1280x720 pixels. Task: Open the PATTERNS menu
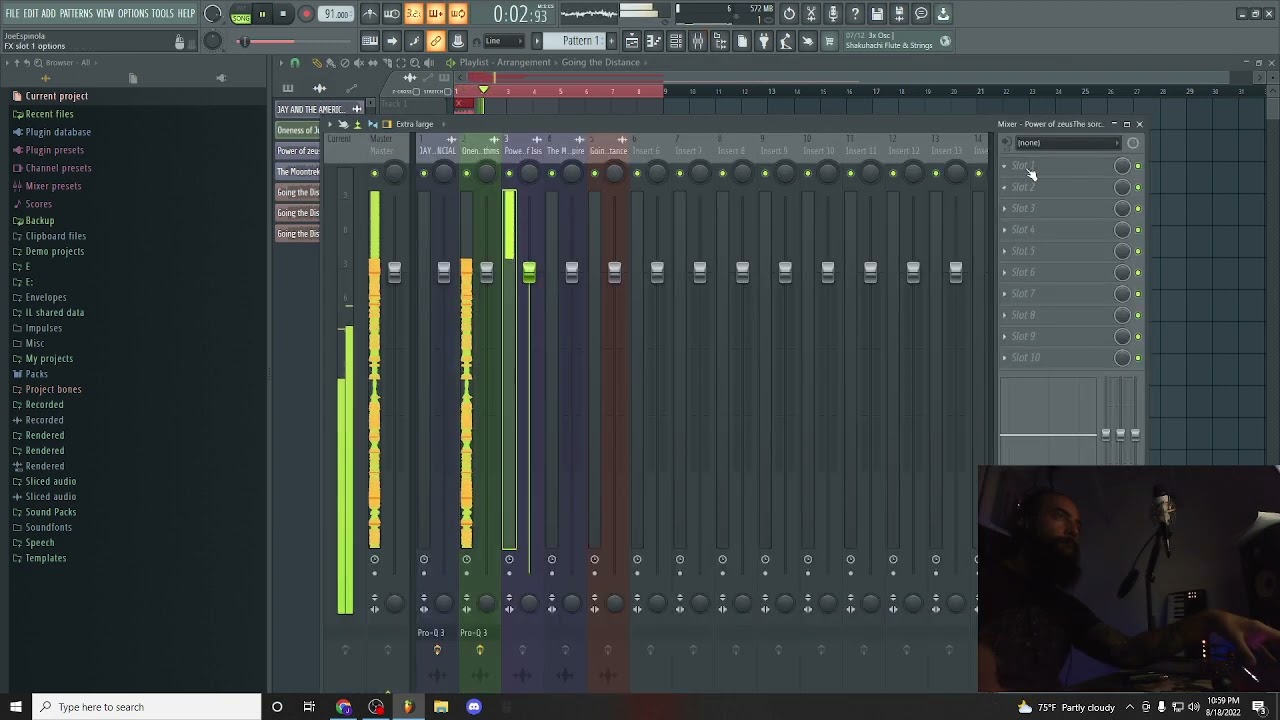76,14
